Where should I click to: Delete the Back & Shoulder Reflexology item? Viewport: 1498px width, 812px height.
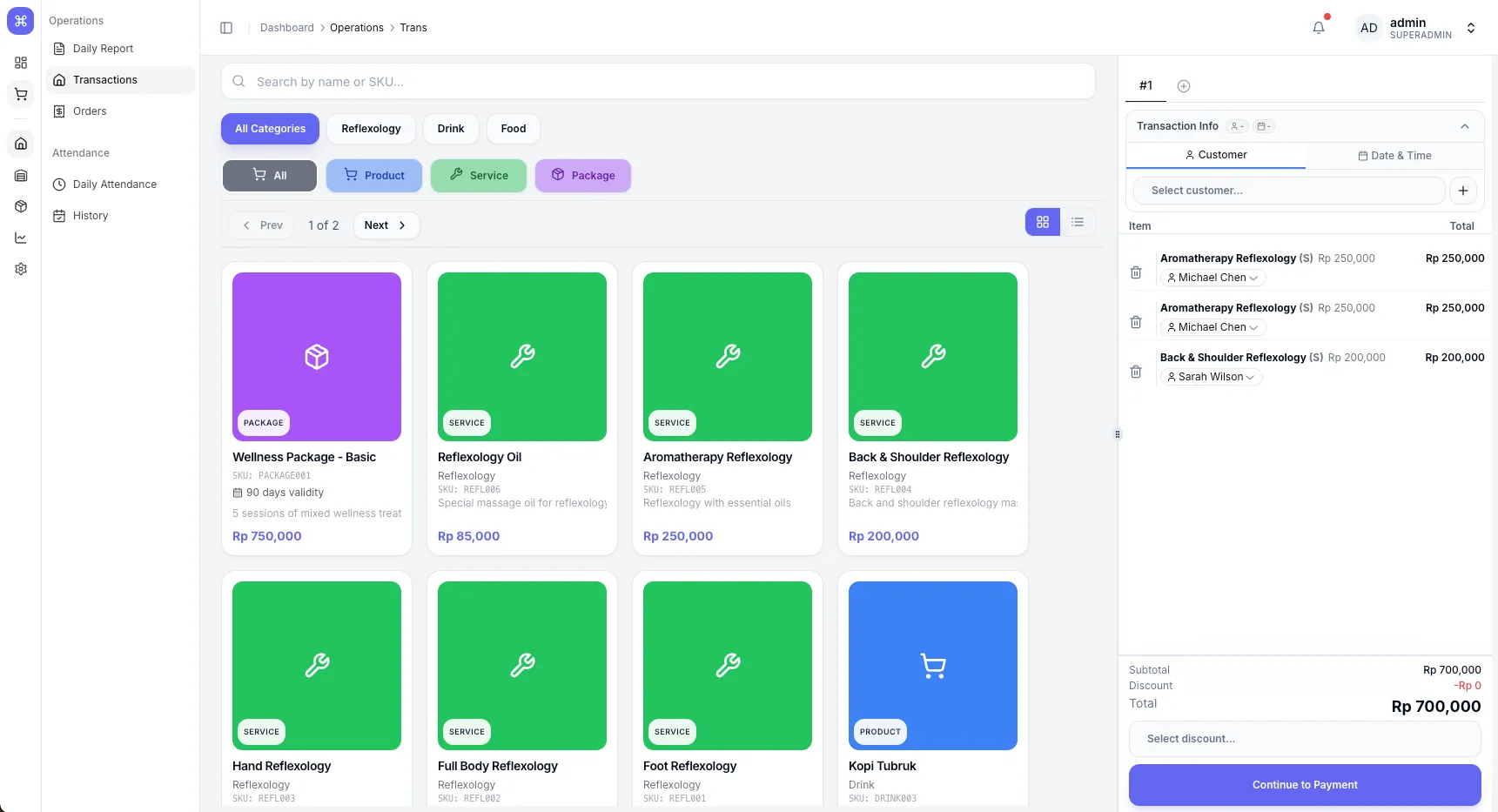point(1136,372)
